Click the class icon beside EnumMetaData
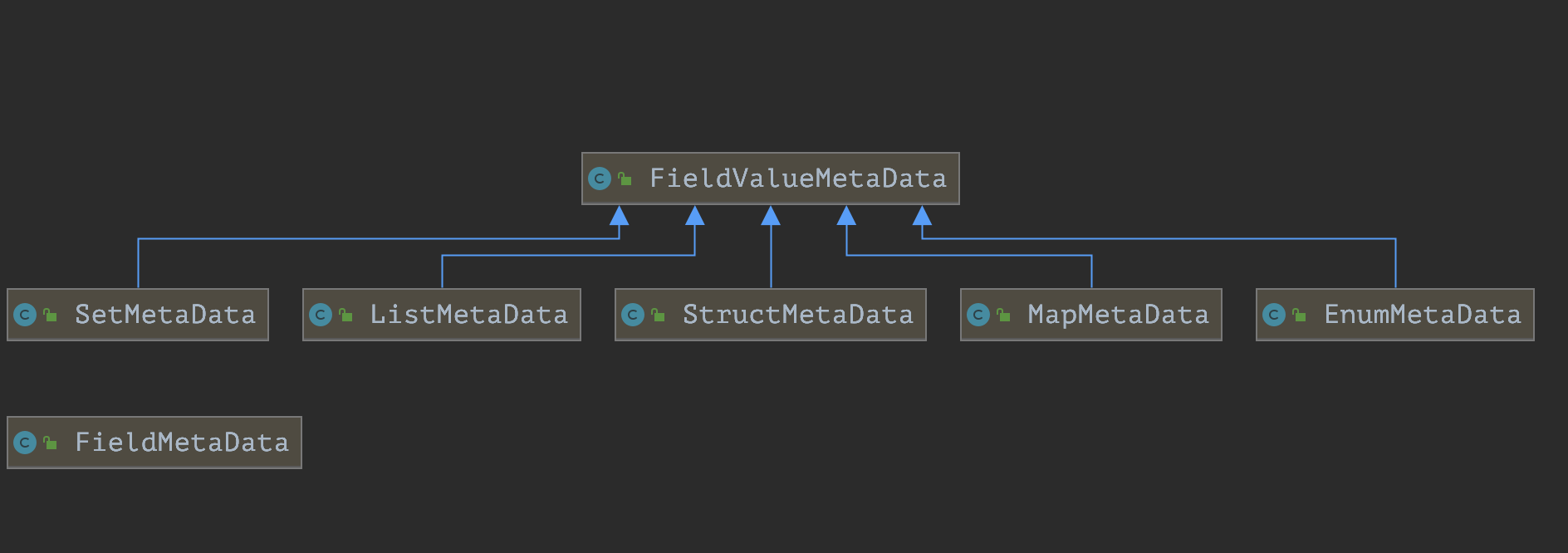This screenshot has width=1568, height=553. [x=1274, y=315]
